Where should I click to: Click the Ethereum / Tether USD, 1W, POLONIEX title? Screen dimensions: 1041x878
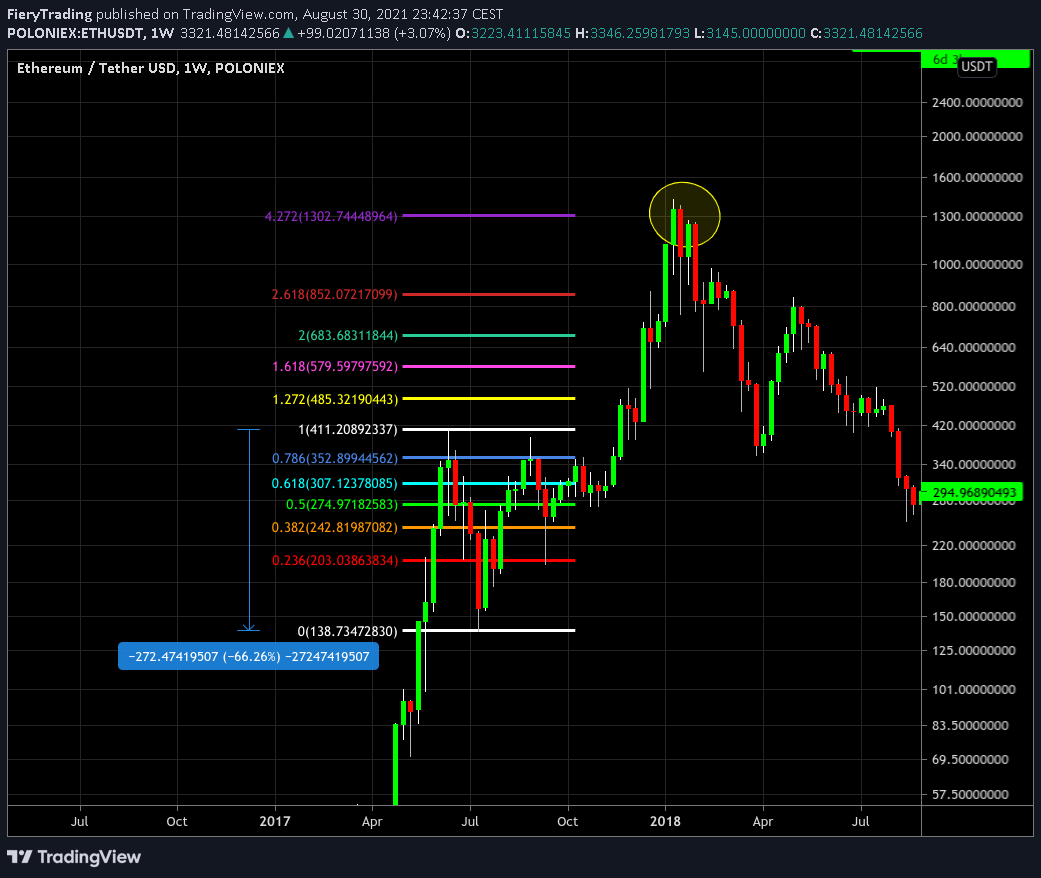[151, 68]
